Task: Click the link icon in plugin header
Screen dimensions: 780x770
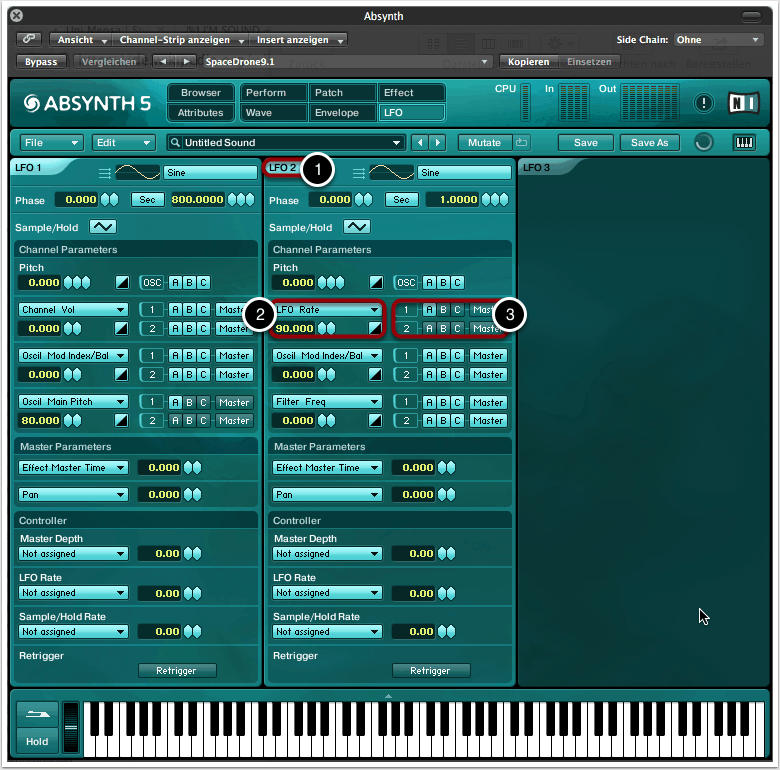Action: coord(30,40)
